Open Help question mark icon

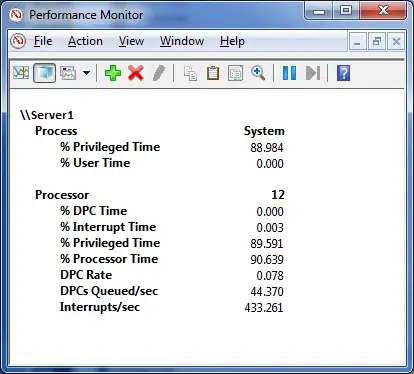343,73
